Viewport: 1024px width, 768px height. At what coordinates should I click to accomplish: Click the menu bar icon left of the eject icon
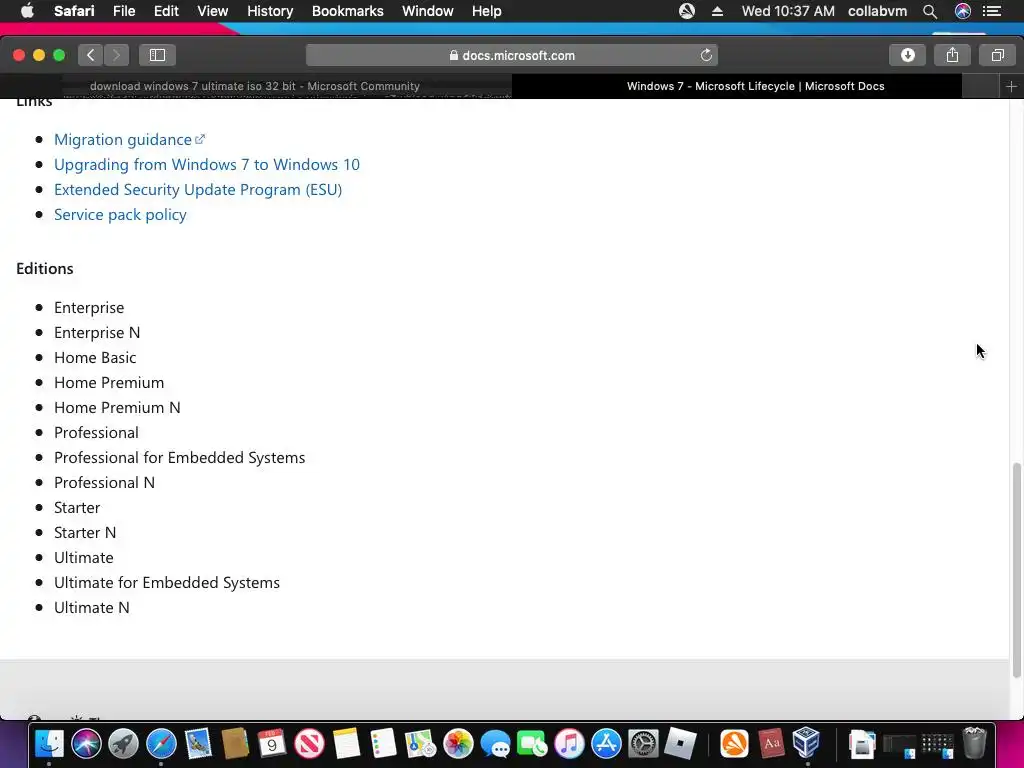tap(686, 11)
